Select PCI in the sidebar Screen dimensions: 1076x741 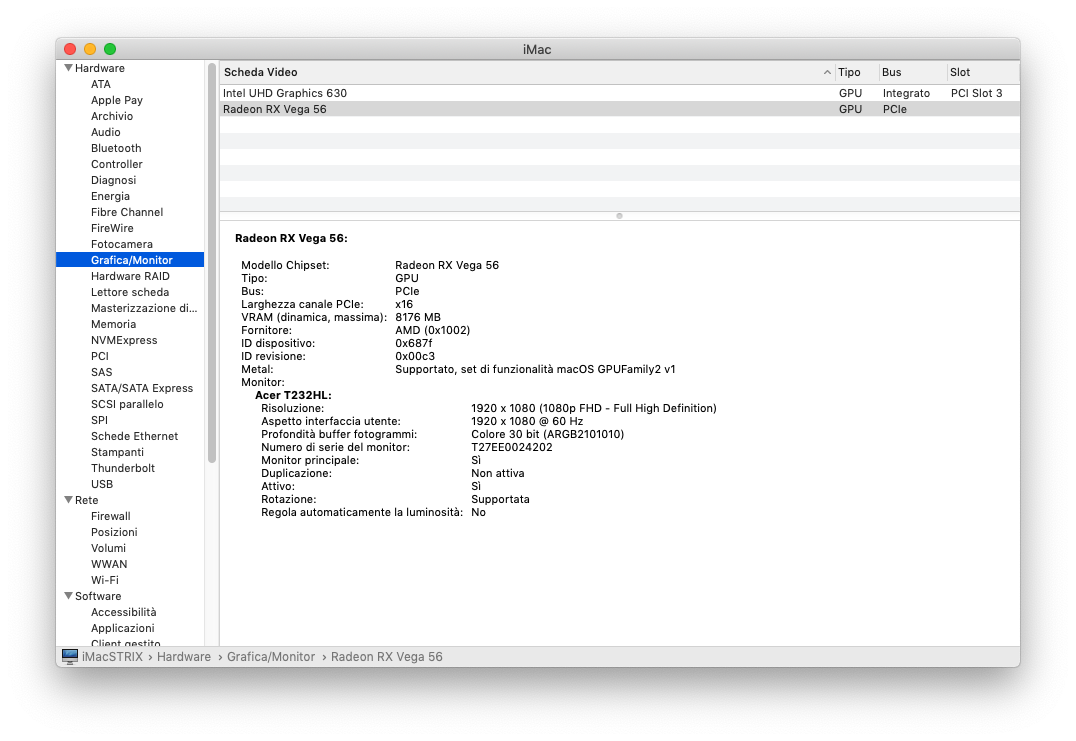tap(100, 356)
